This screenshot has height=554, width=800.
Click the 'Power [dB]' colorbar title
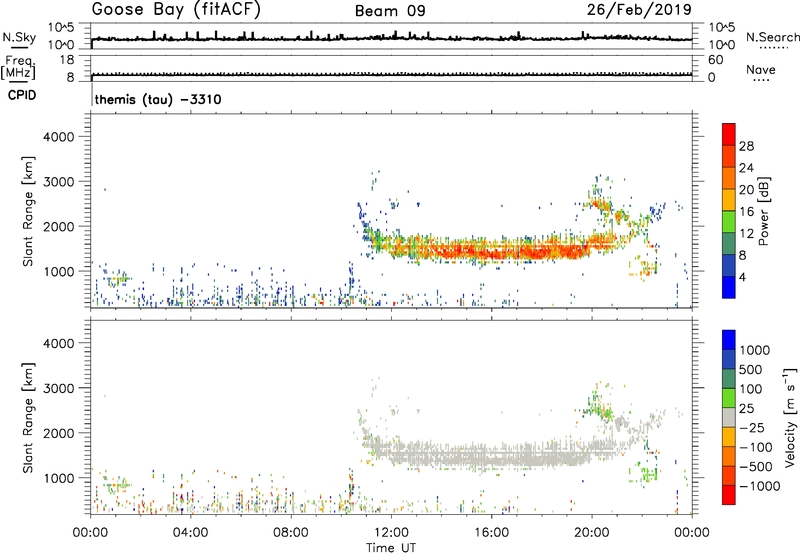point(763,211)
